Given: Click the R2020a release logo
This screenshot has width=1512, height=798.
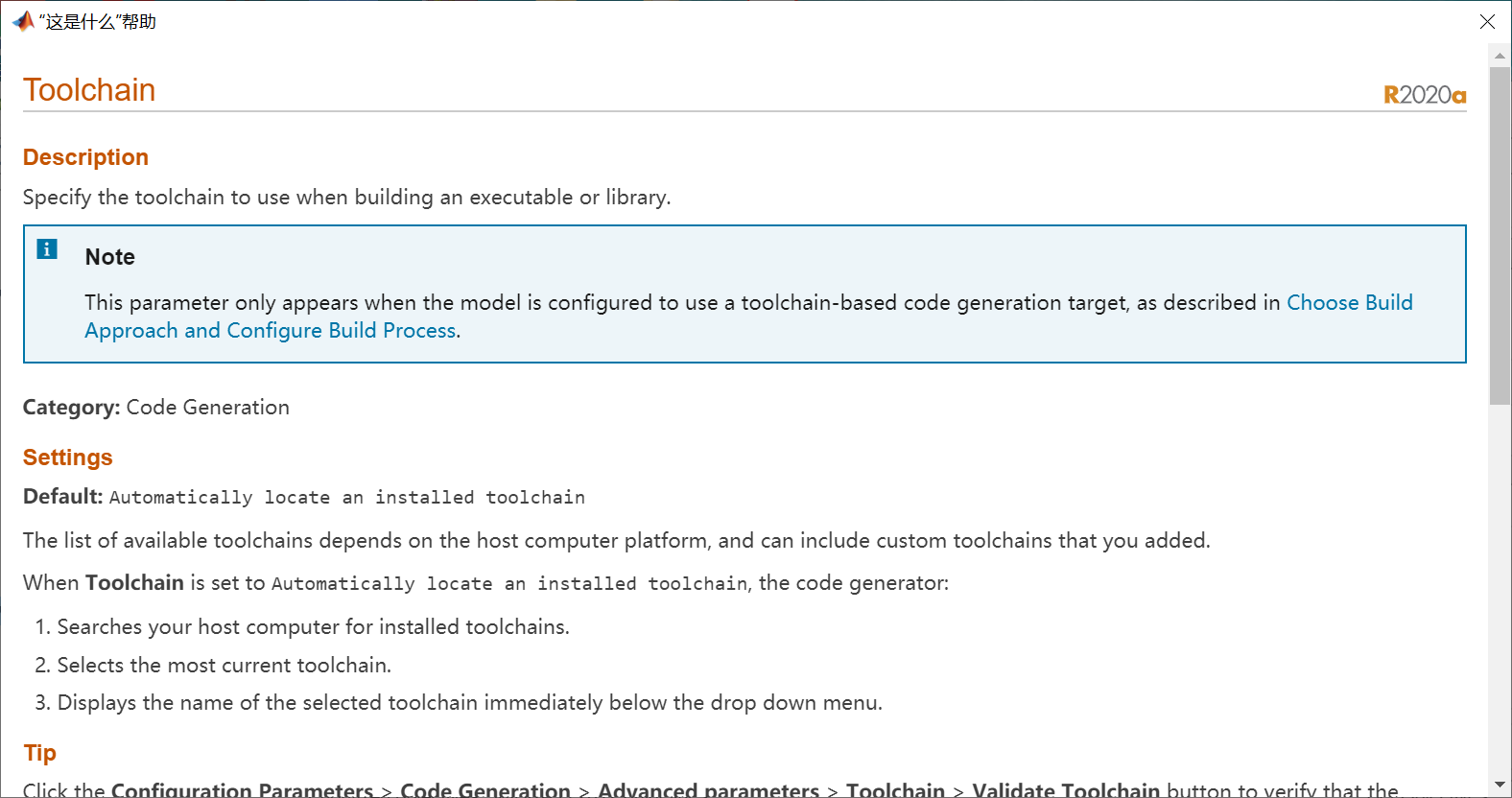Looking at the screenshot, I should point(1425,95).
